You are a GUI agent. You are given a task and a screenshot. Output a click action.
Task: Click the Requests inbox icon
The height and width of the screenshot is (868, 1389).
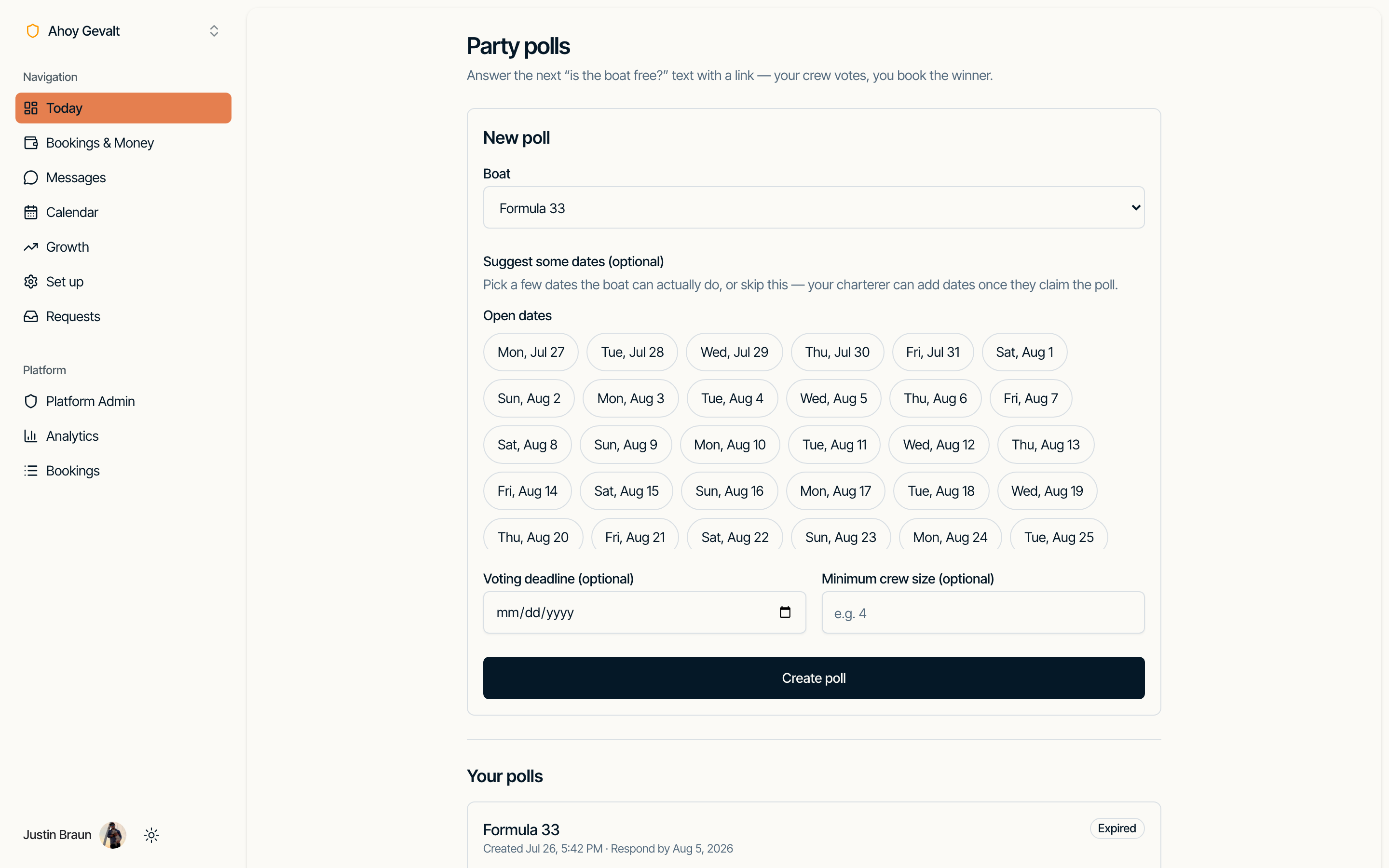(x=31, y=316)
